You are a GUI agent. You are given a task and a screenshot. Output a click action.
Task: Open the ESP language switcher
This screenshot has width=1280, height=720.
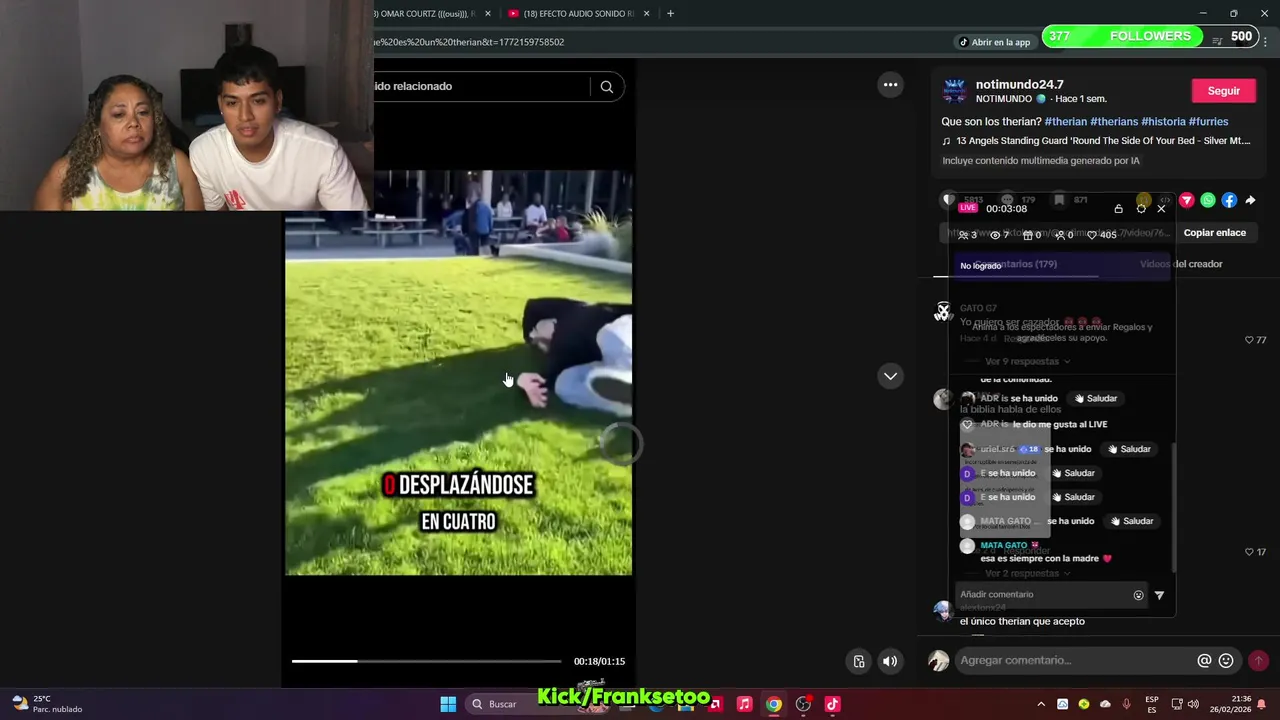tap(1152, 704)
